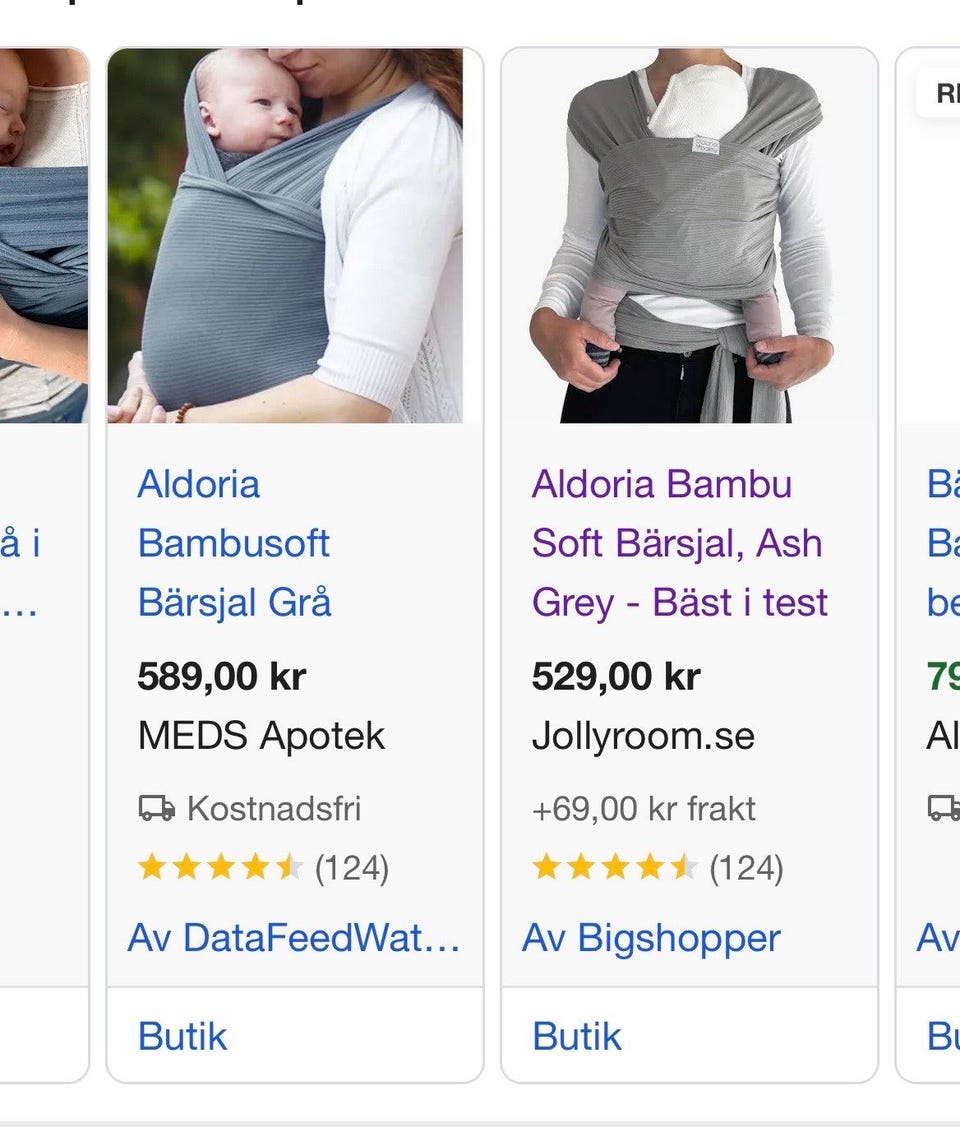The width and height of the screenshot is (960, 1127).
Task: Click the Kostnadsfri shipping label
Action: 274,808
